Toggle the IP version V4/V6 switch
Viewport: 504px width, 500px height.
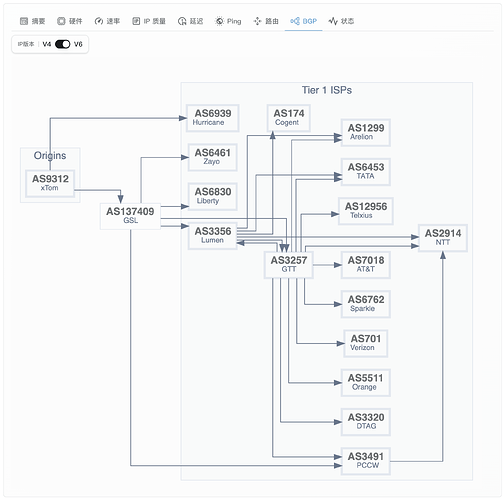[x=63, y=44]
